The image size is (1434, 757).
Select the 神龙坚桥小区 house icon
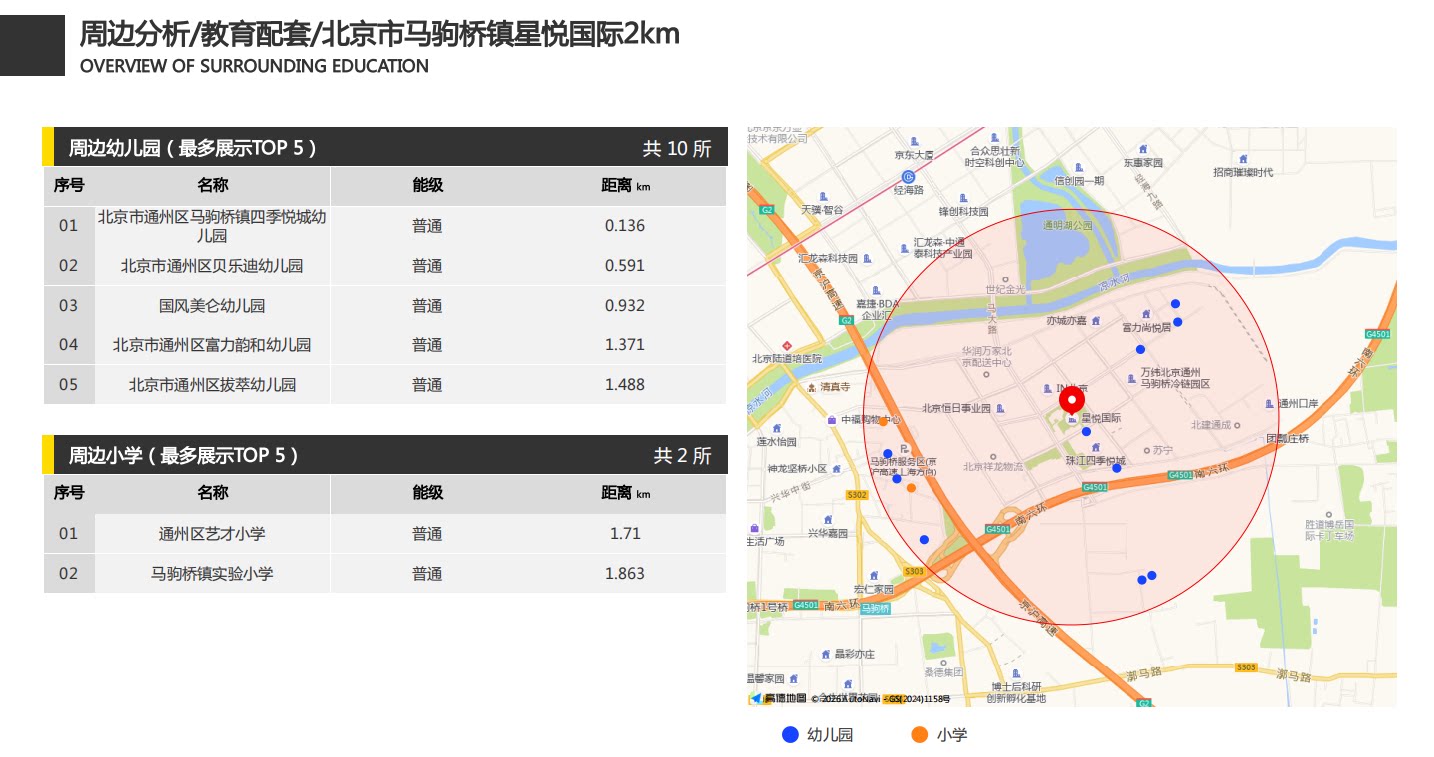click(x=837, y=468)
